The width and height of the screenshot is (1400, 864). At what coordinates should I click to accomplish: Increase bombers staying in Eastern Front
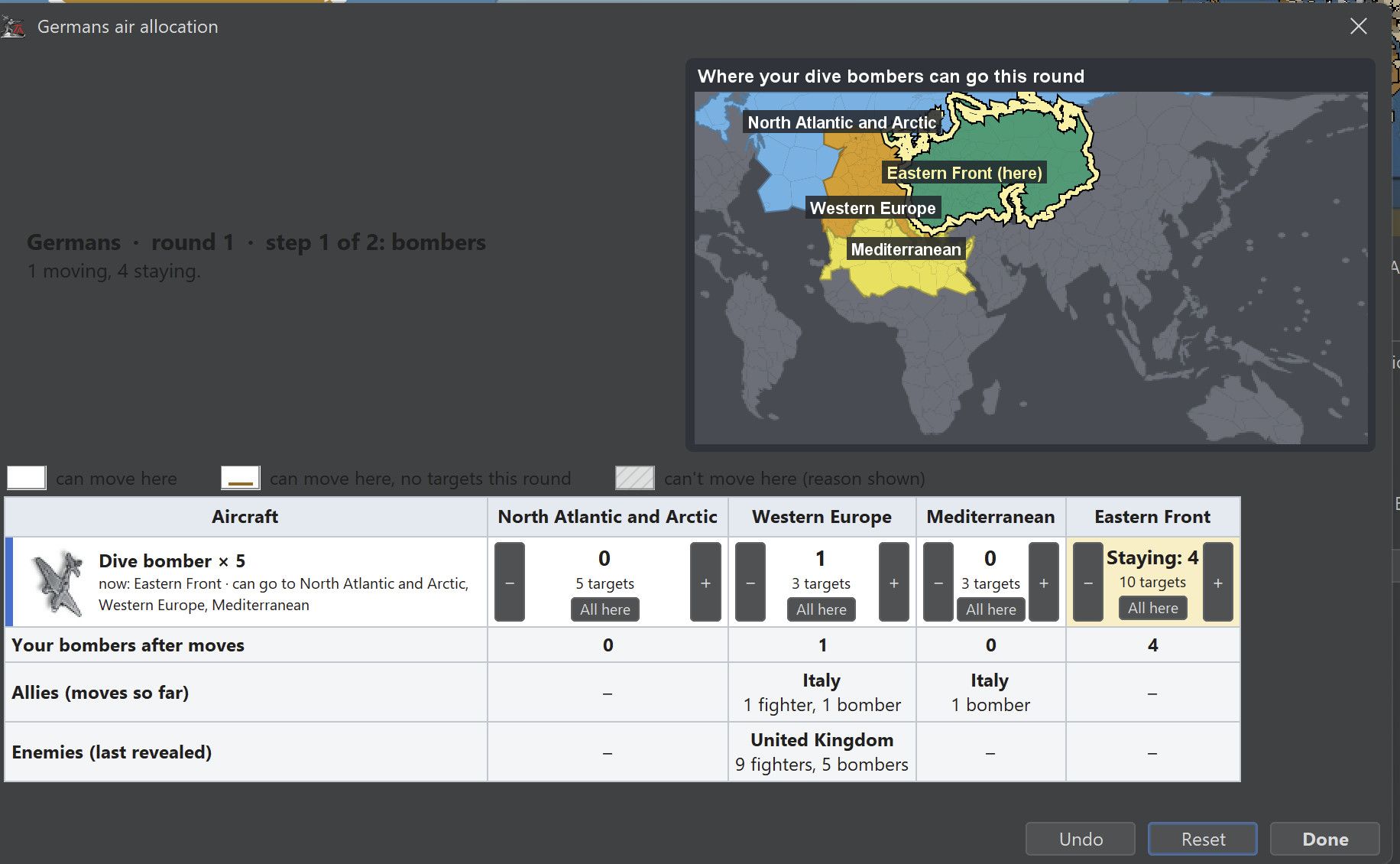click(1218, 583)
